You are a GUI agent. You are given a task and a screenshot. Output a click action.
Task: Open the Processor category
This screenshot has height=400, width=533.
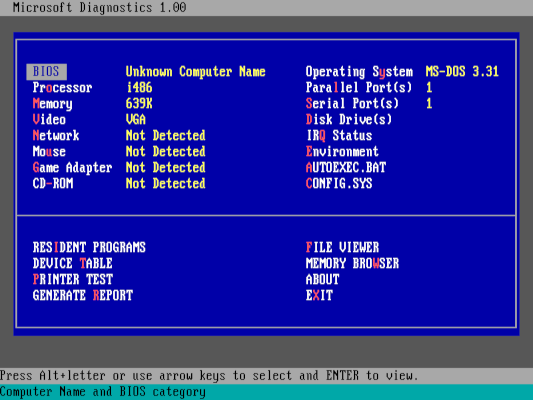point(63,88)
